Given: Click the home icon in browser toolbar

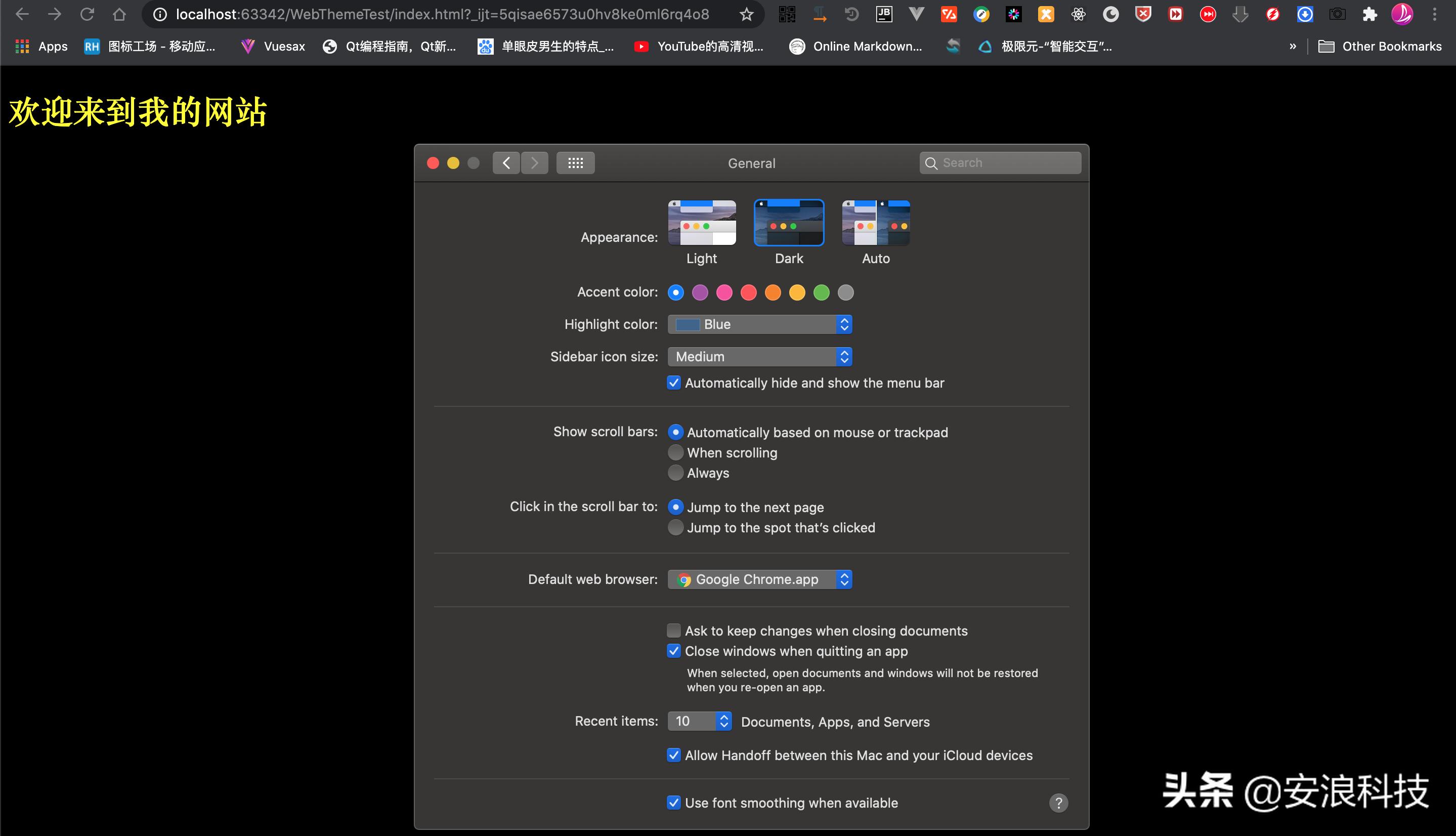Looking at the screenshot, I should (119, 14).
